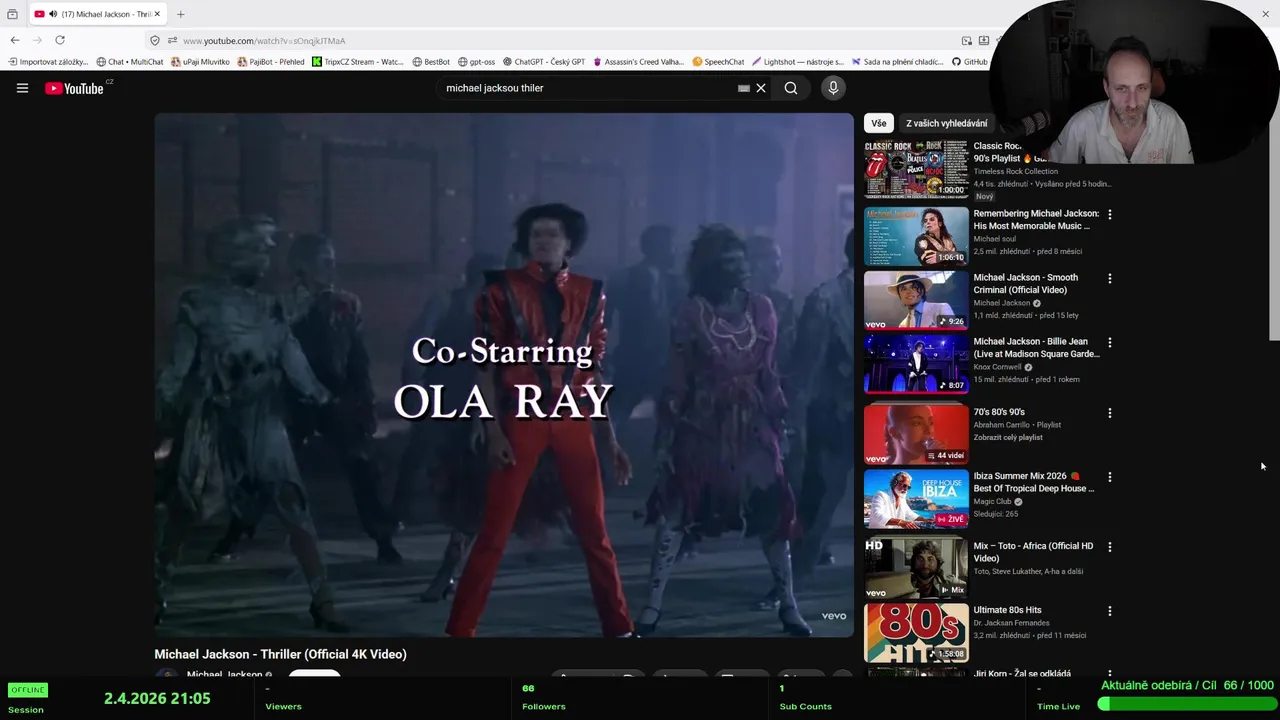The width and height of the screenshot is (1280, 720).
Task: Open the Assassin's Creed Valhalla bookmark
Action: [x=639, y=62]
